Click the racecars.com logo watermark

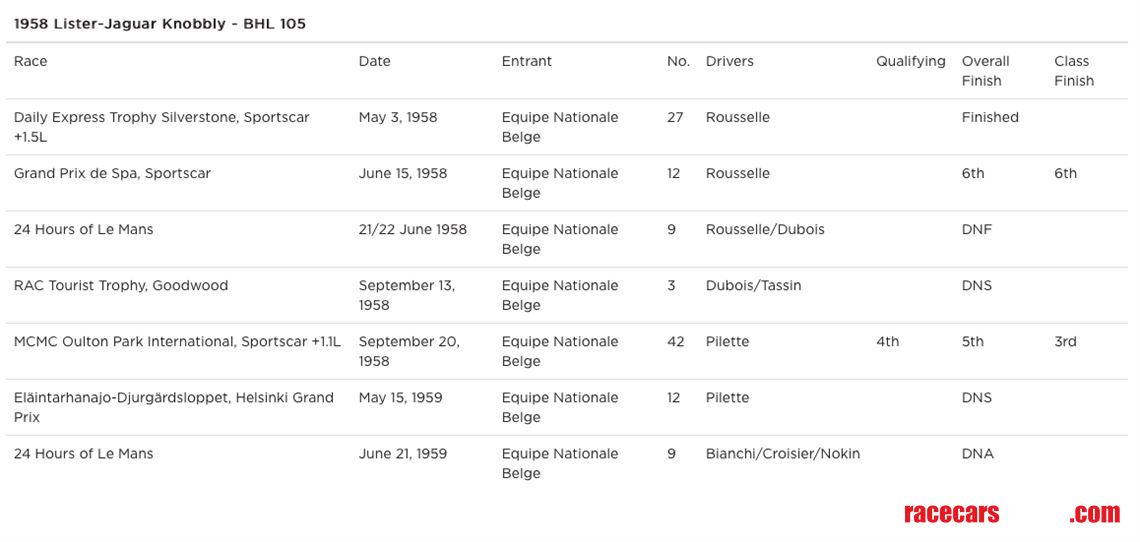[1010, 514]
